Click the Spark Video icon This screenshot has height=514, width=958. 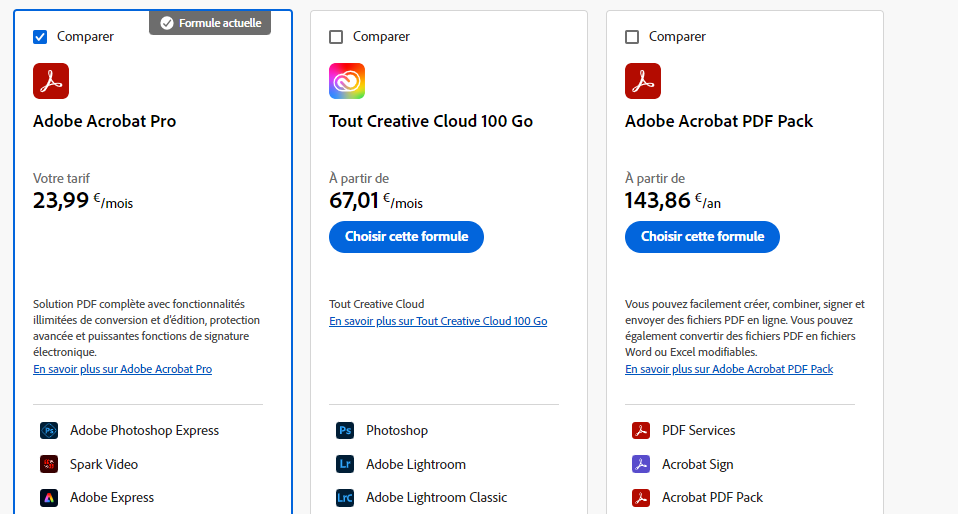point(49,464)
